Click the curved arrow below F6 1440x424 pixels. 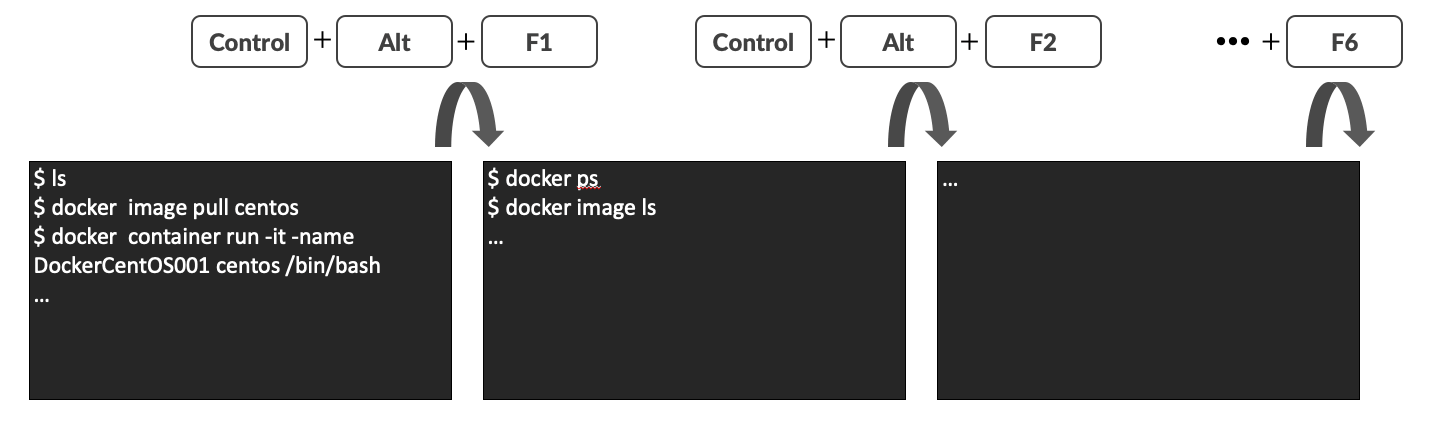tap(1340, 114)
